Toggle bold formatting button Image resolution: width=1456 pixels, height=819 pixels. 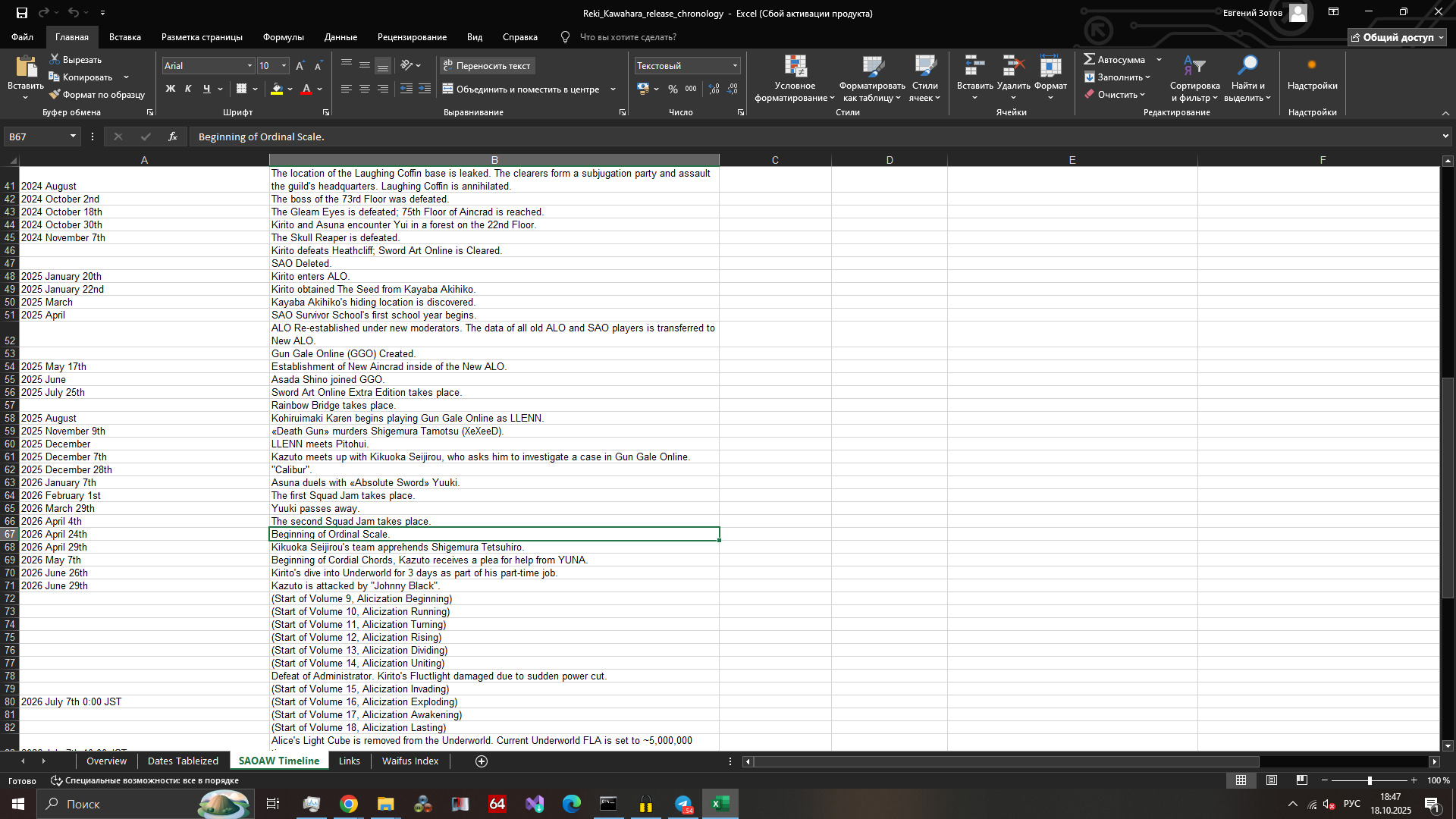[171, 89]
